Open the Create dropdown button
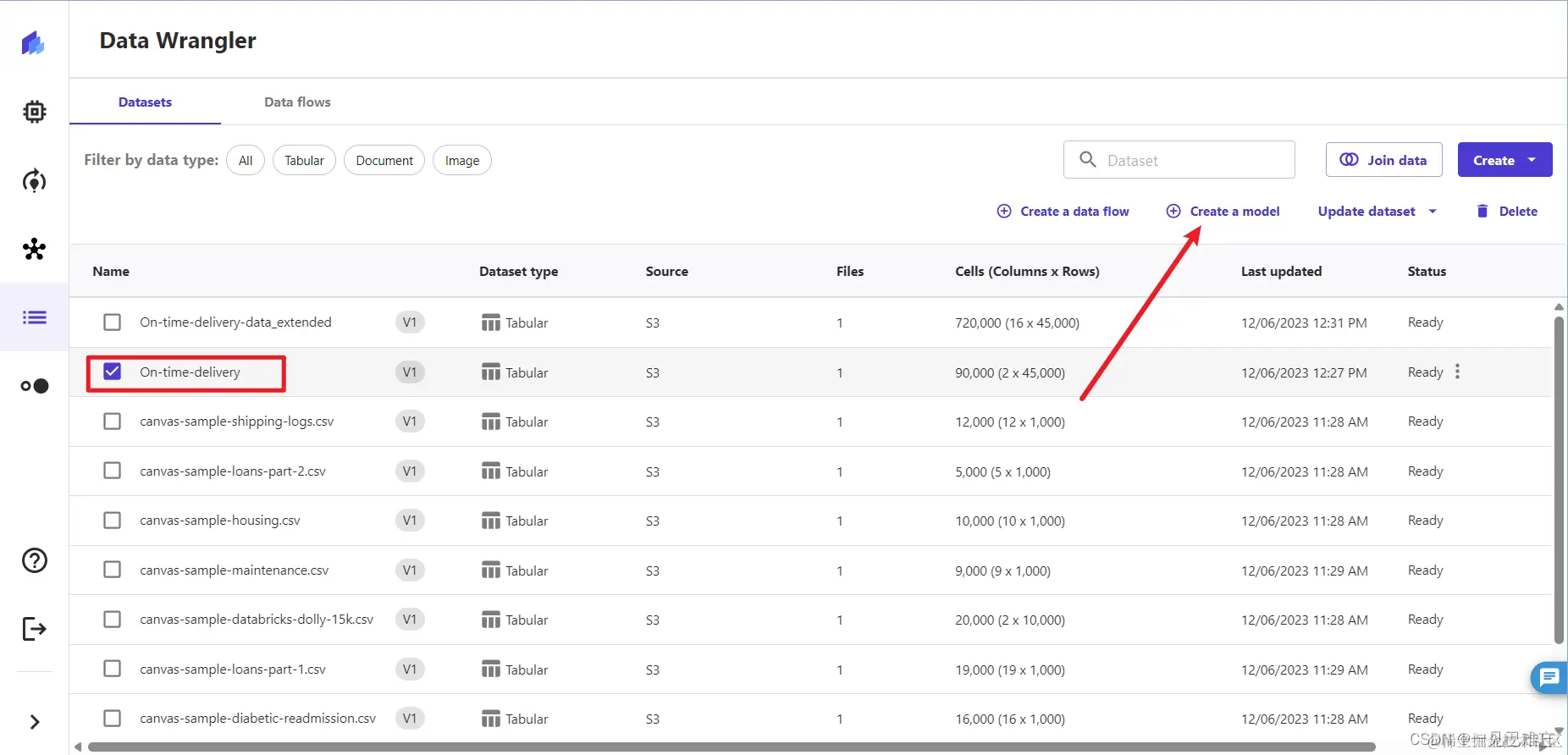 tap(1505, 160)
